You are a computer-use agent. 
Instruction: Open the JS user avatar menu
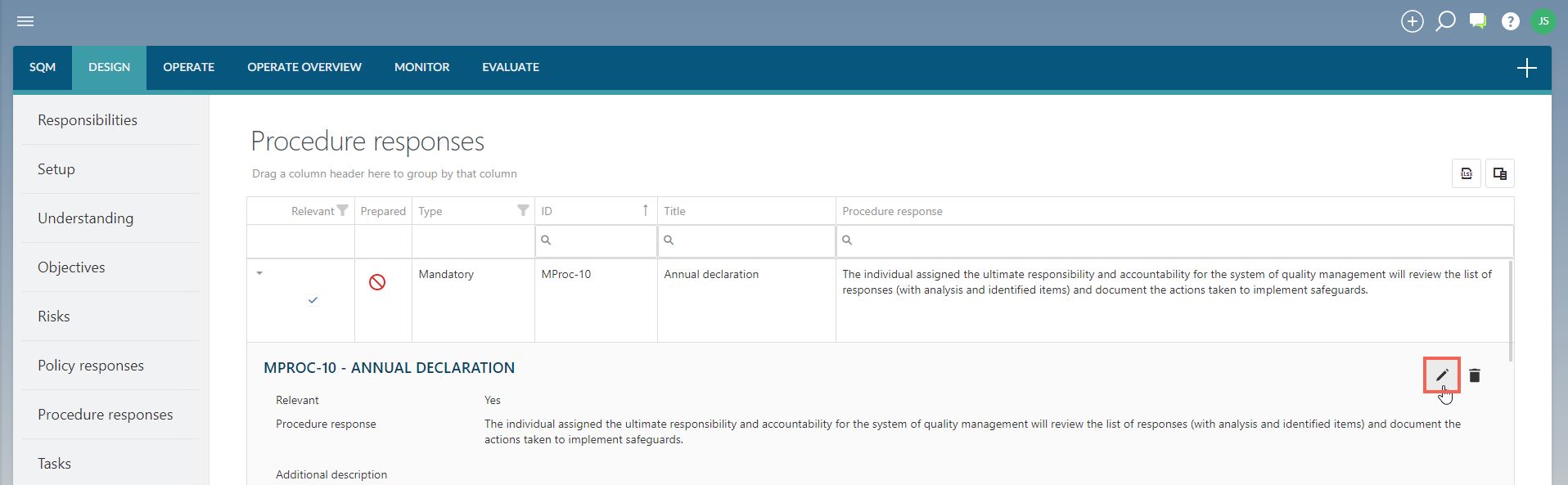coord(1543,21)
